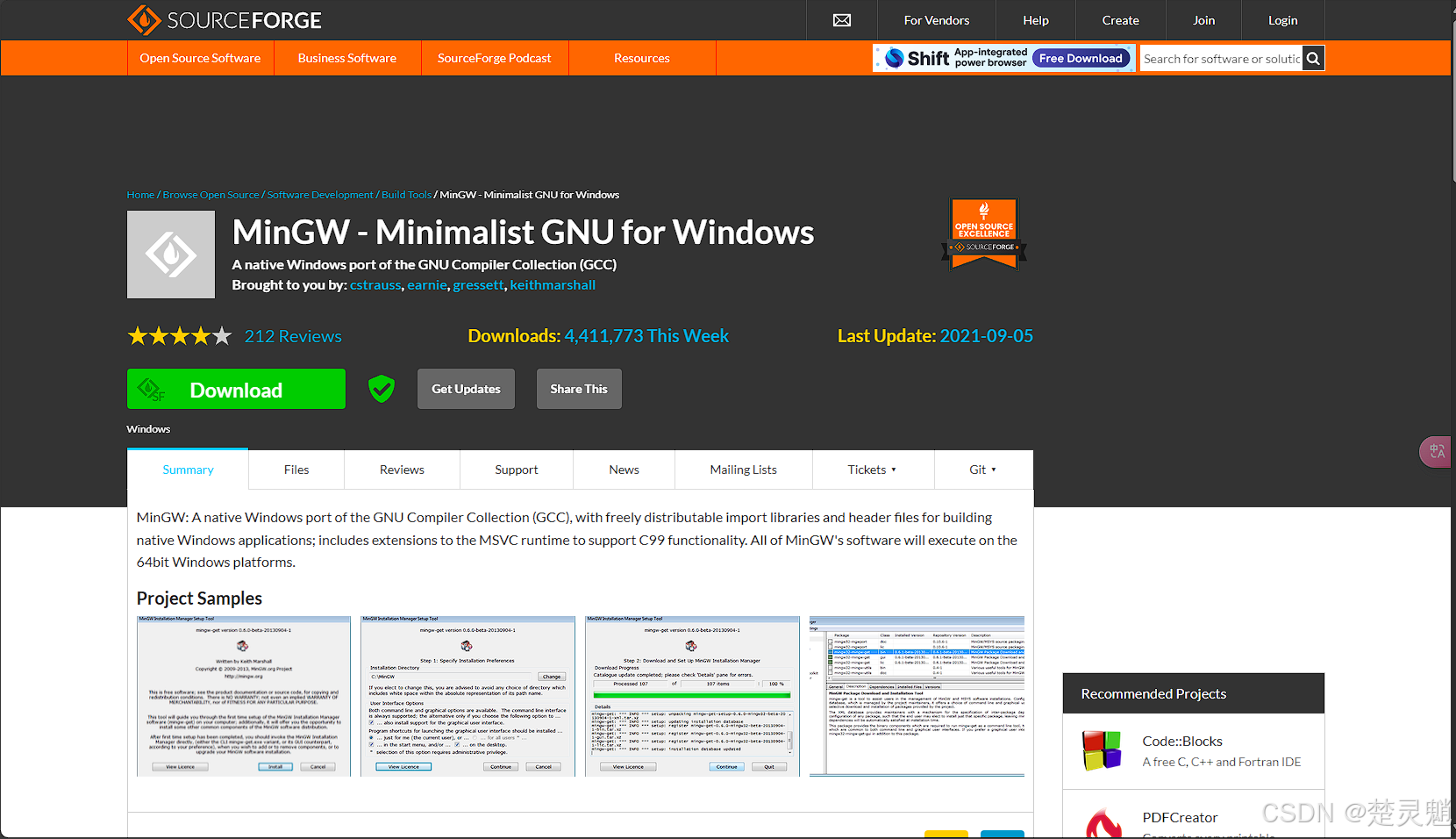Open the envelope mail icon

(842, 20)
